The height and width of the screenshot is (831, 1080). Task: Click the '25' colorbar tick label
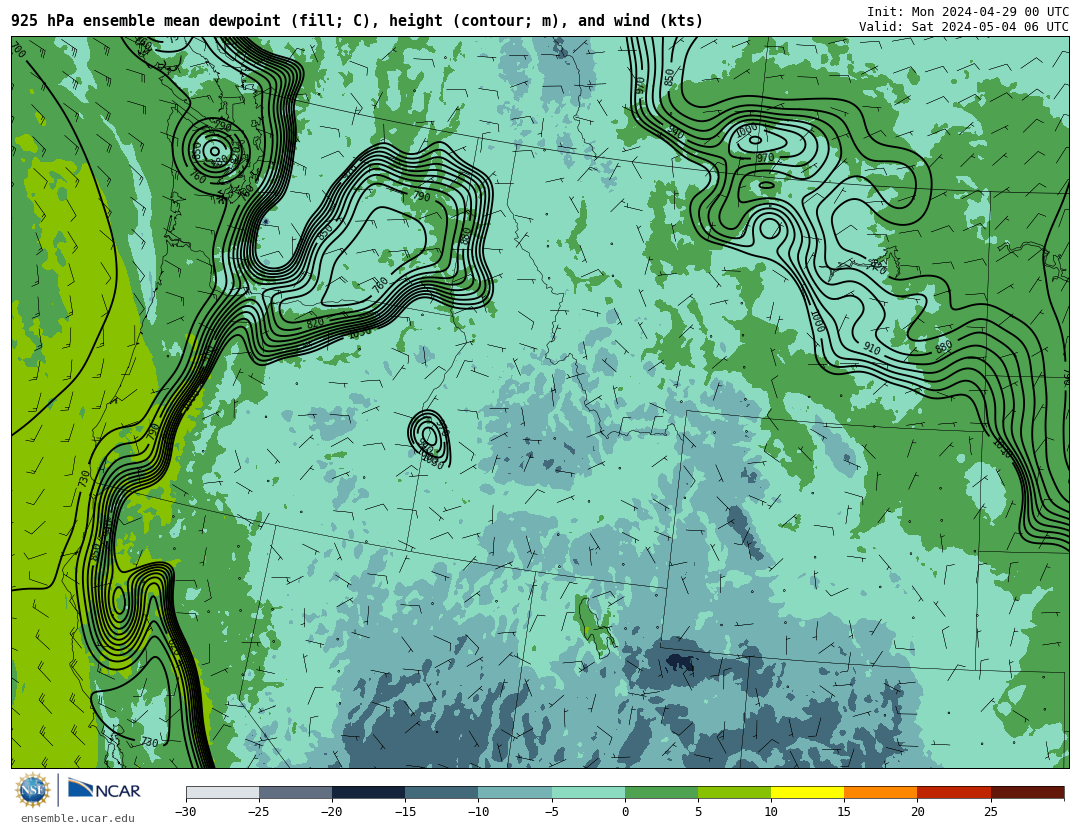(990, 812)
